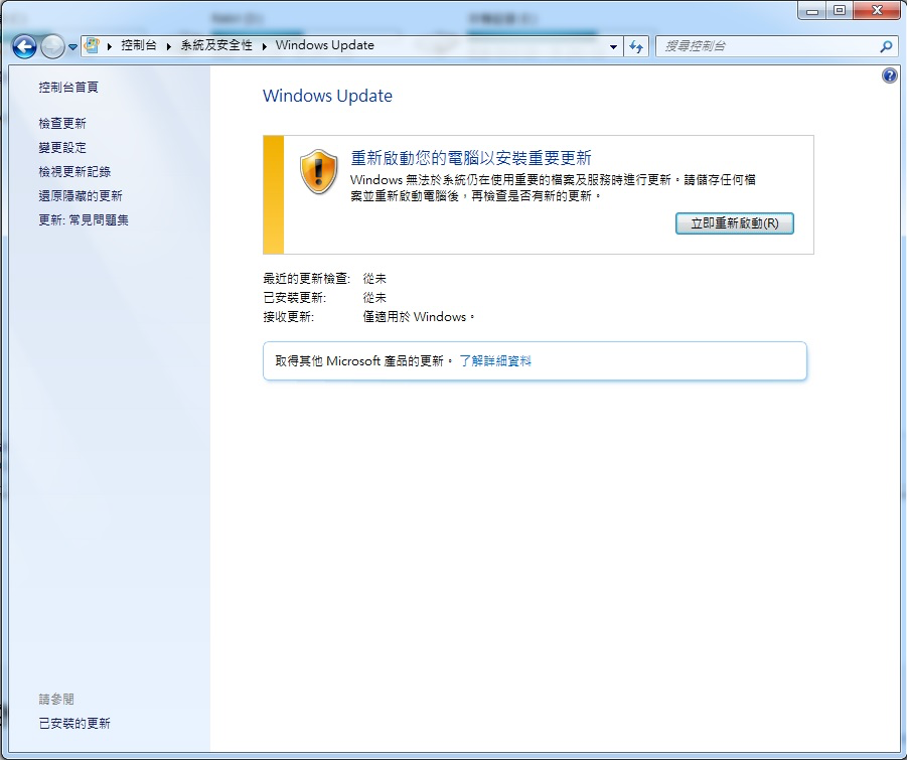Select the 系統及安全性 breadcrumb item
The image size is (908, 760).
[217, 45]
